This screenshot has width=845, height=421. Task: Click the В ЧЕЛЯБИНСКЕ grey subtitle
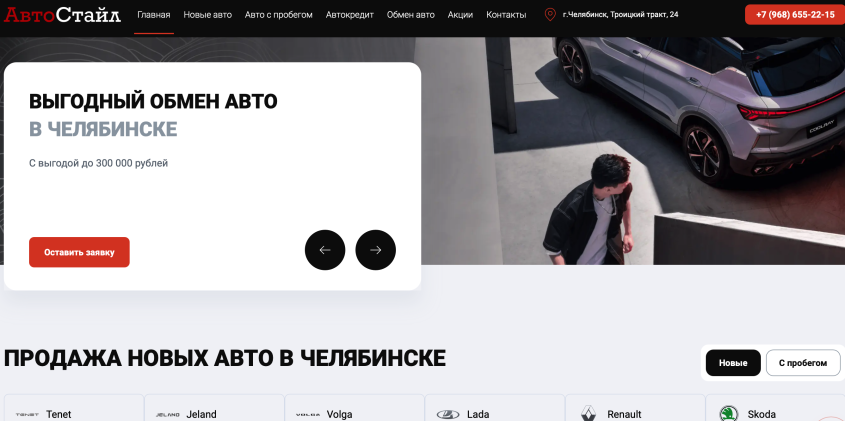pyautogui.click(x=103, y=129)
